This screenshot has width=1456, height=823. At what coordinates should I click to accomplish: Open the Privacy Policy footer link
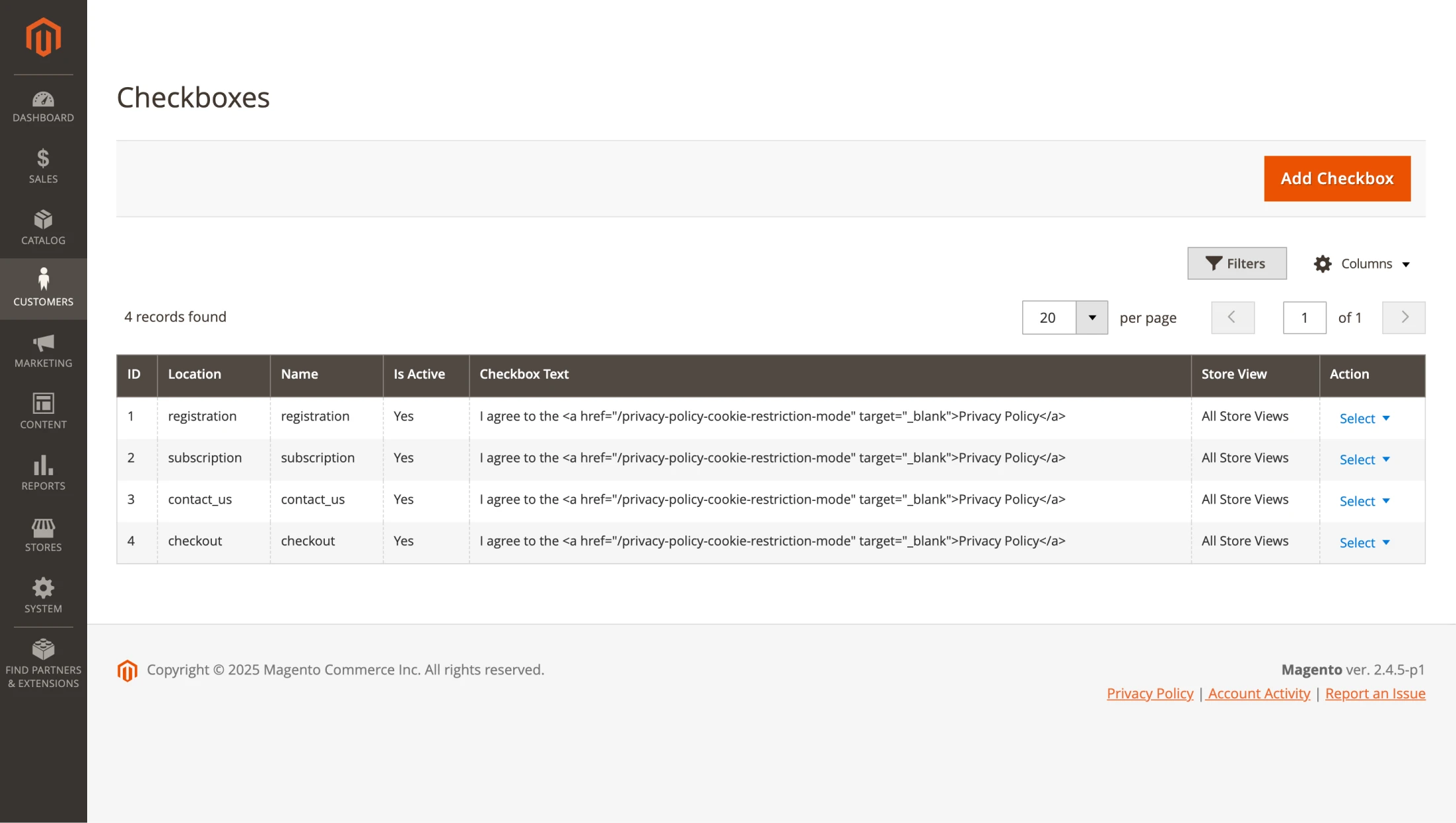(1150, 693)
